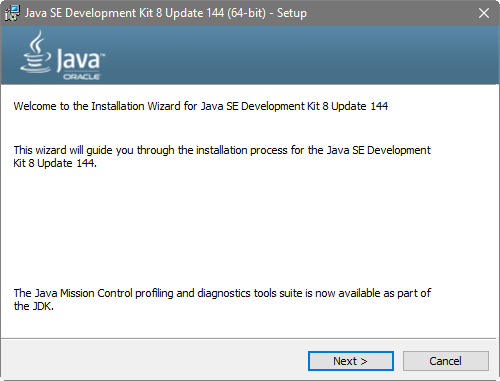
Task: Click the Next > button to continue
Action: (351, 361)
